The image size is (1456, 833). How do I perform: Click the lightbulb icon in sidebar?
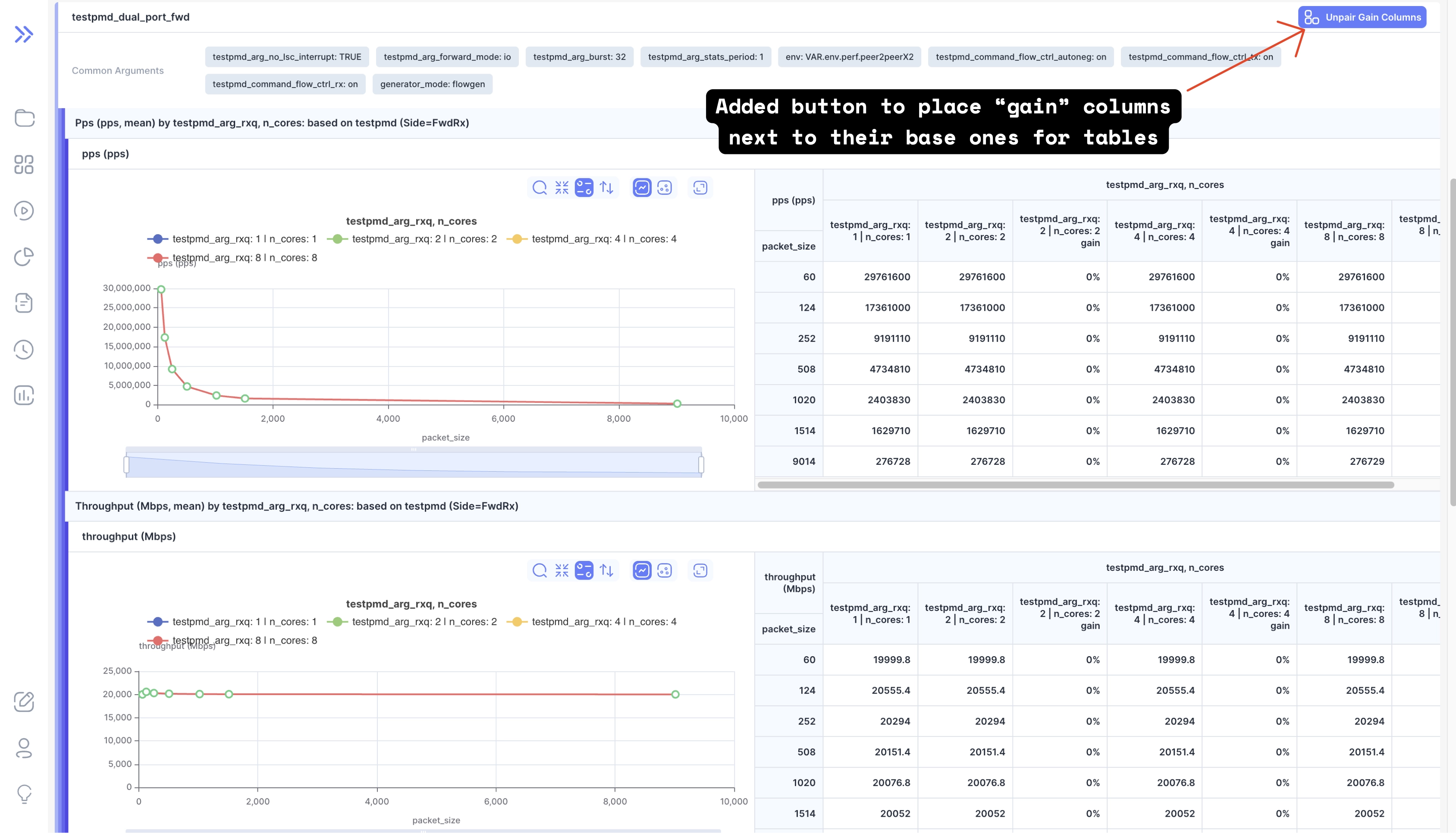[24, 793]
